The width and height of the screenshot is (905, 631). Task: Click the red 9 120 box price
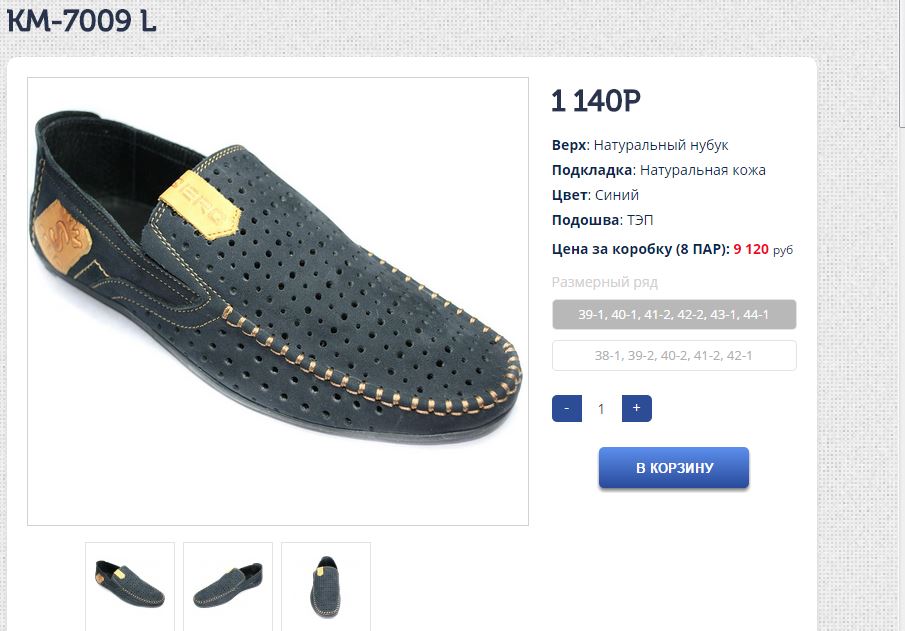[x=751, y=249]
